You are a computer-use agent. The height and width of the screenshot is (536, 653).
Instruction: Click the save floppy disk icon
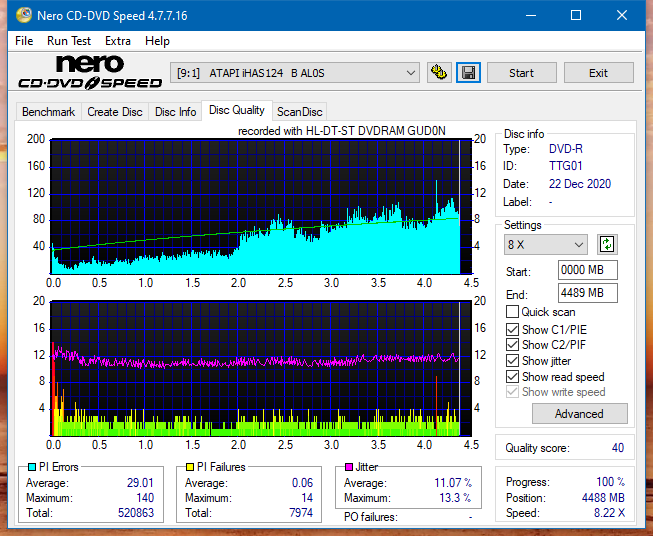(x=469, y=73)
